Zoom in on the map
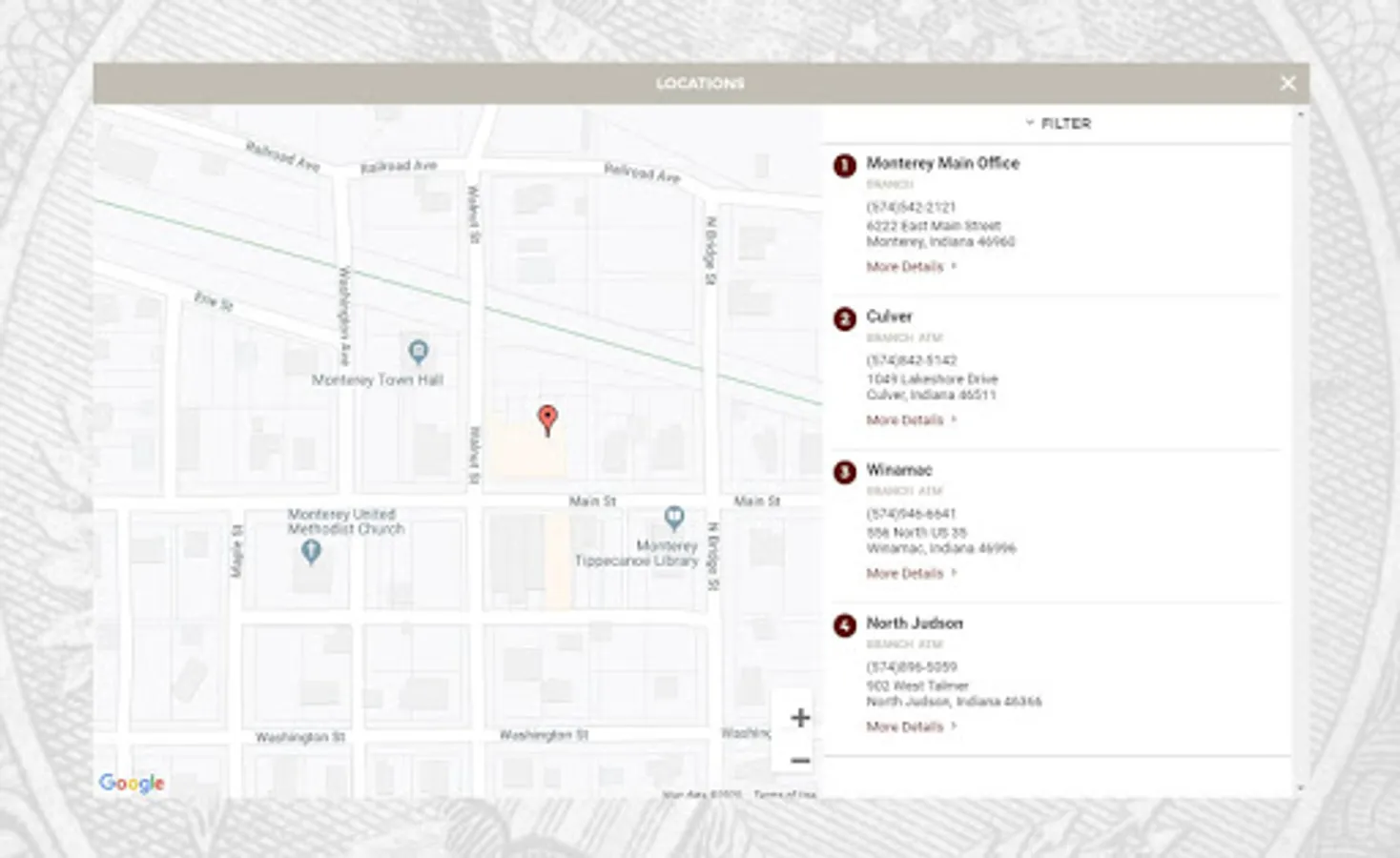The height and width of the screenshot is (858, 1400). click(800, 718)
